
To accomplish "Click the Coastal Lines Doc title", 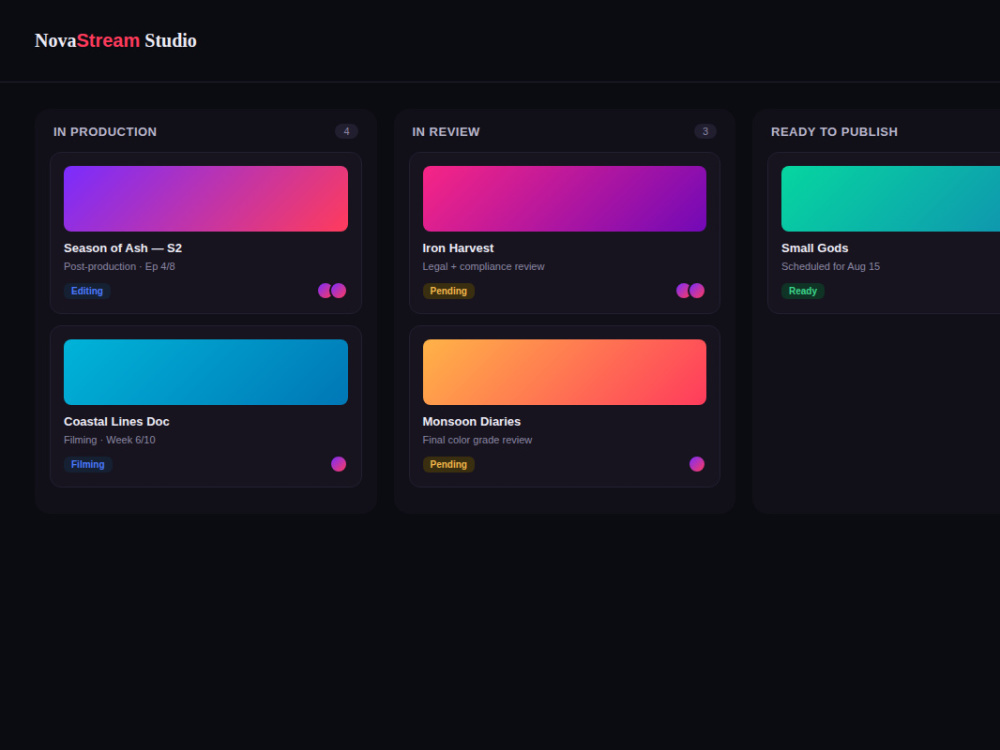I will [x=117, y=422].
